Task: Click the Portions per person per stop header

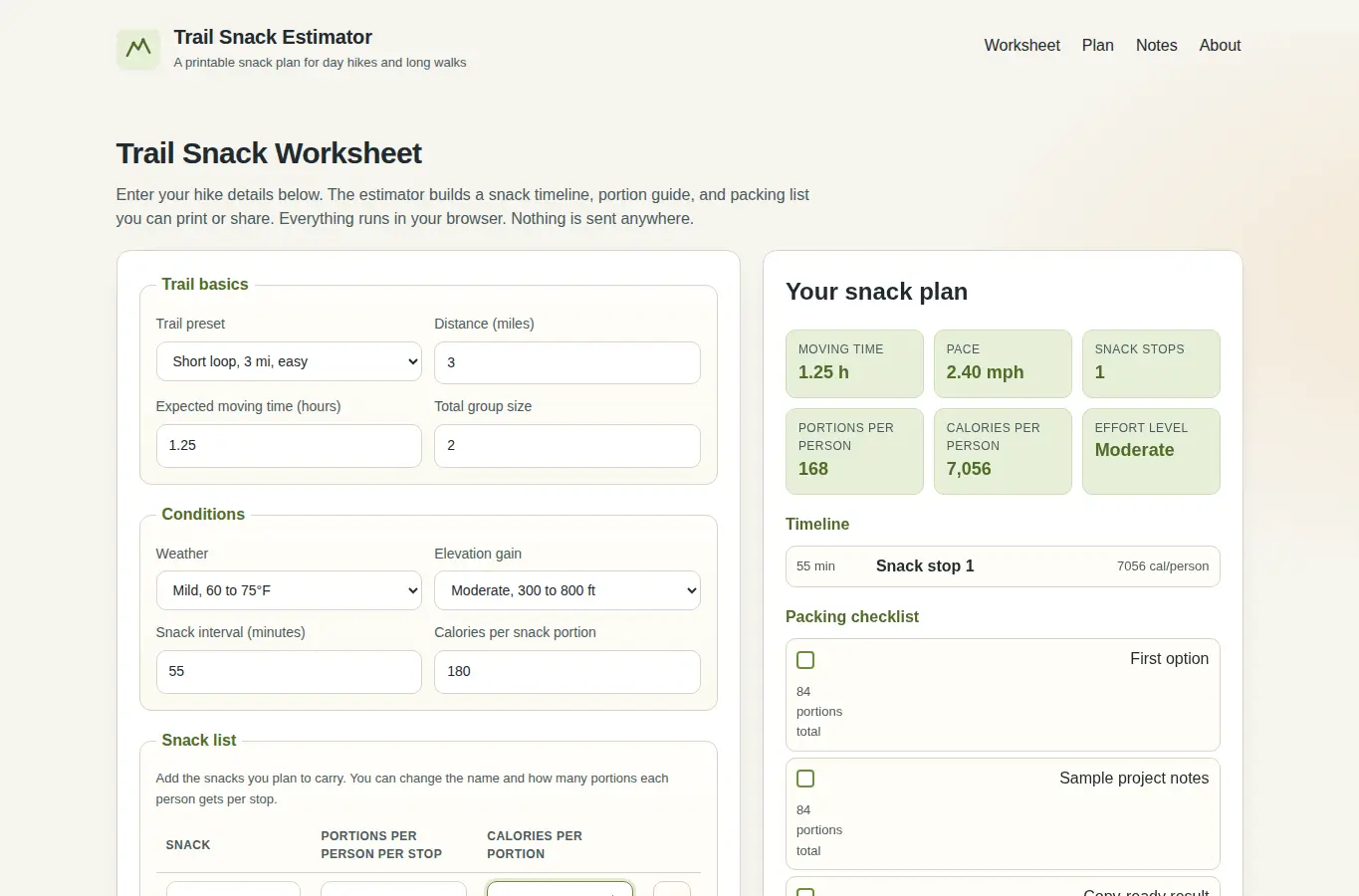Action: 381,845
